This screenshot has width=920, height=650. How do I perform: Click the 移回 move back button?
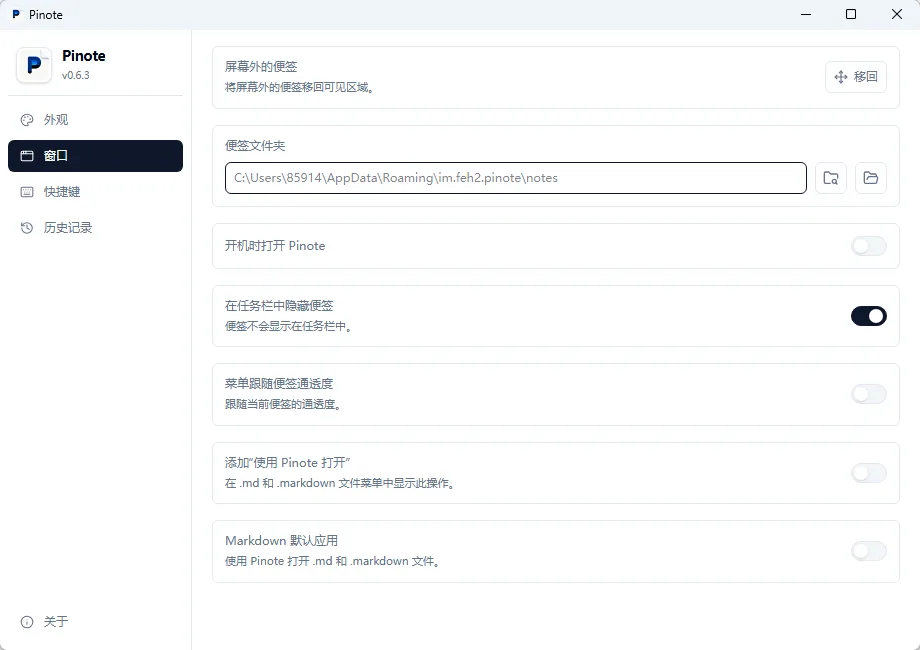pos(855,77)
